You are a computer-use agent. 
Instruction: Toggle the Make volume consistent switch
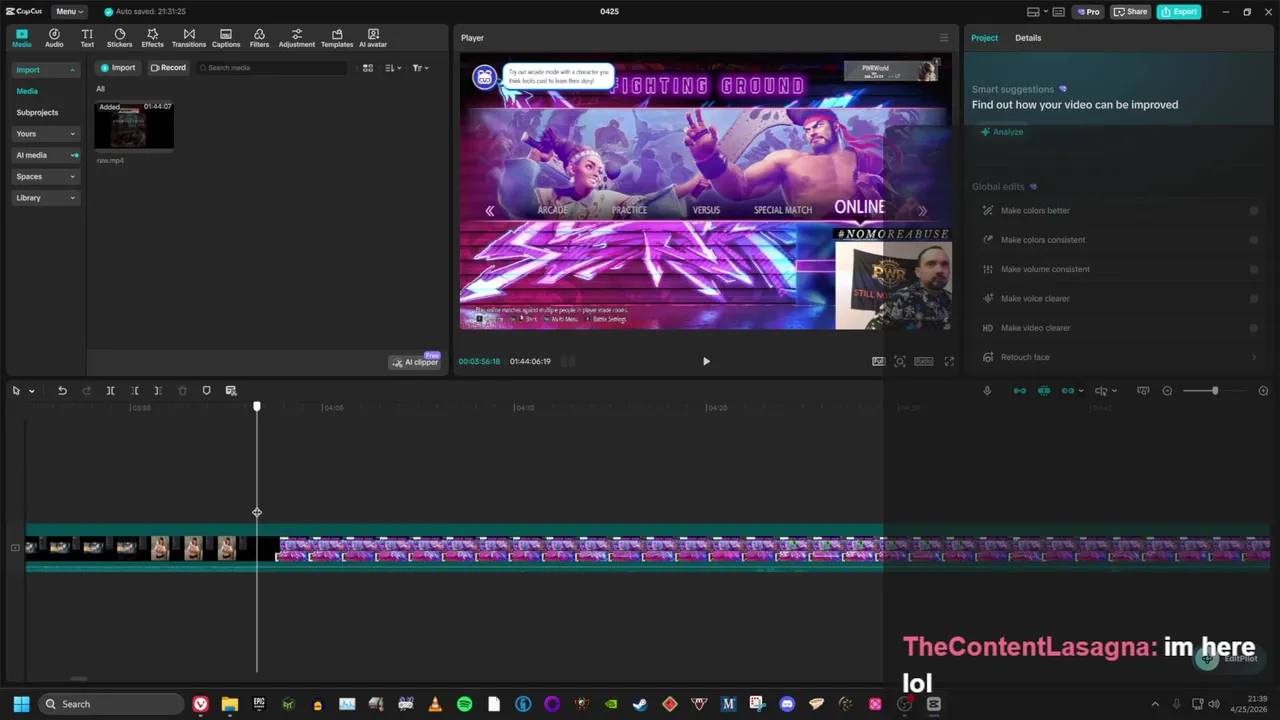[1254, 269]
